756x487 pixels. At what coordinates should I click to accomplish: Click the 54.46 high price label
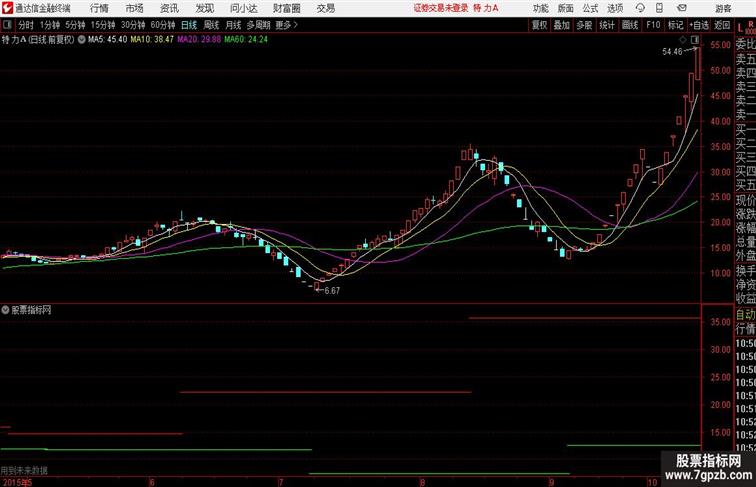coord(672,52)
